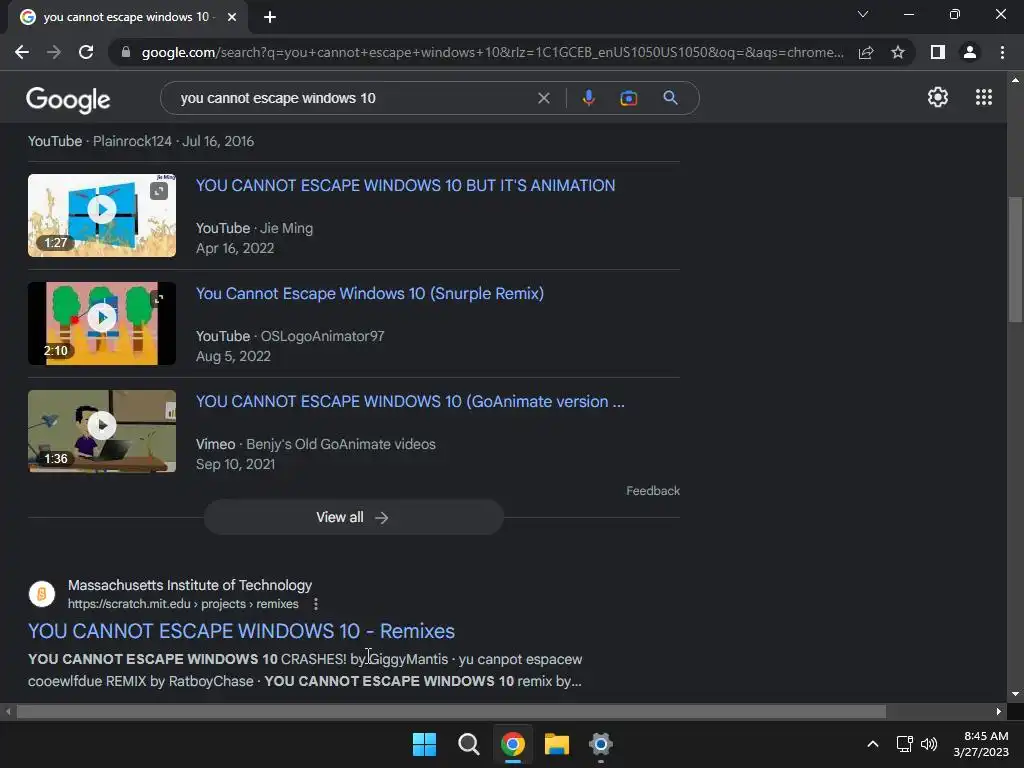This screenshot has height=768, width=1024.
Task: Show hidden system tray icons
Action: coord(872,744)
